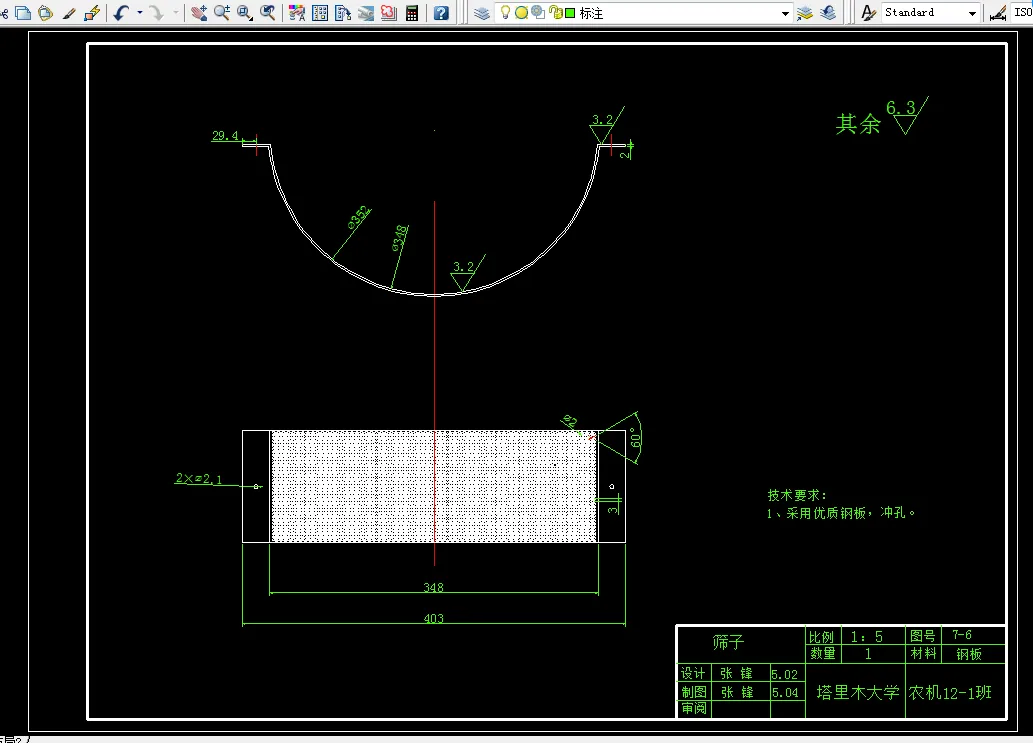The width and height of the screenshot is (1033, 743).
Task: Click the 技术要求 heading text
Action: point(796,495)
